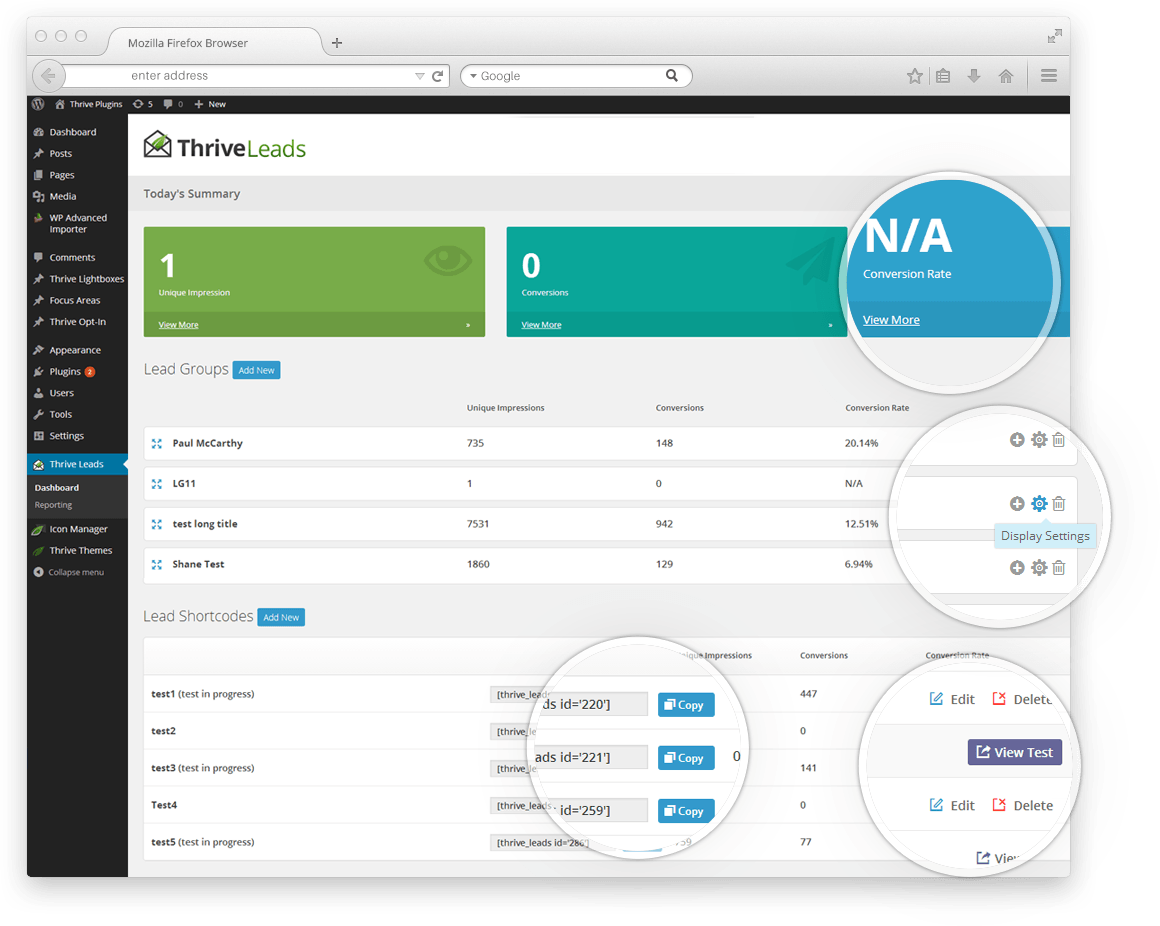This screenshot has height=926, width=1160.
Task: Click the browser back arrow button
Action: pos(49,75)
